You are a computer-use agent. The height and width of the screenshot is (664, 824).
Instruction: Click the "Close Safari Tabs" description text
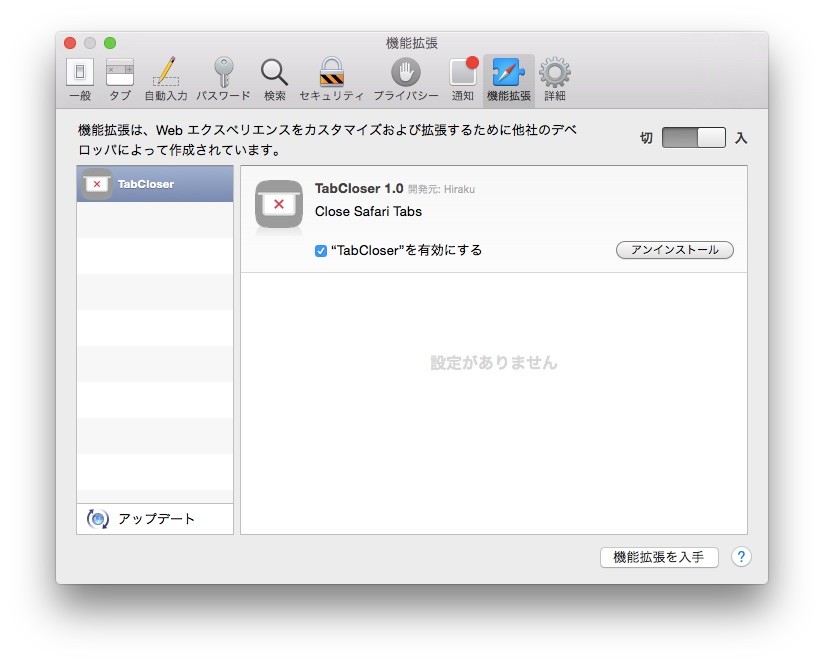click(x=368, y=212)
